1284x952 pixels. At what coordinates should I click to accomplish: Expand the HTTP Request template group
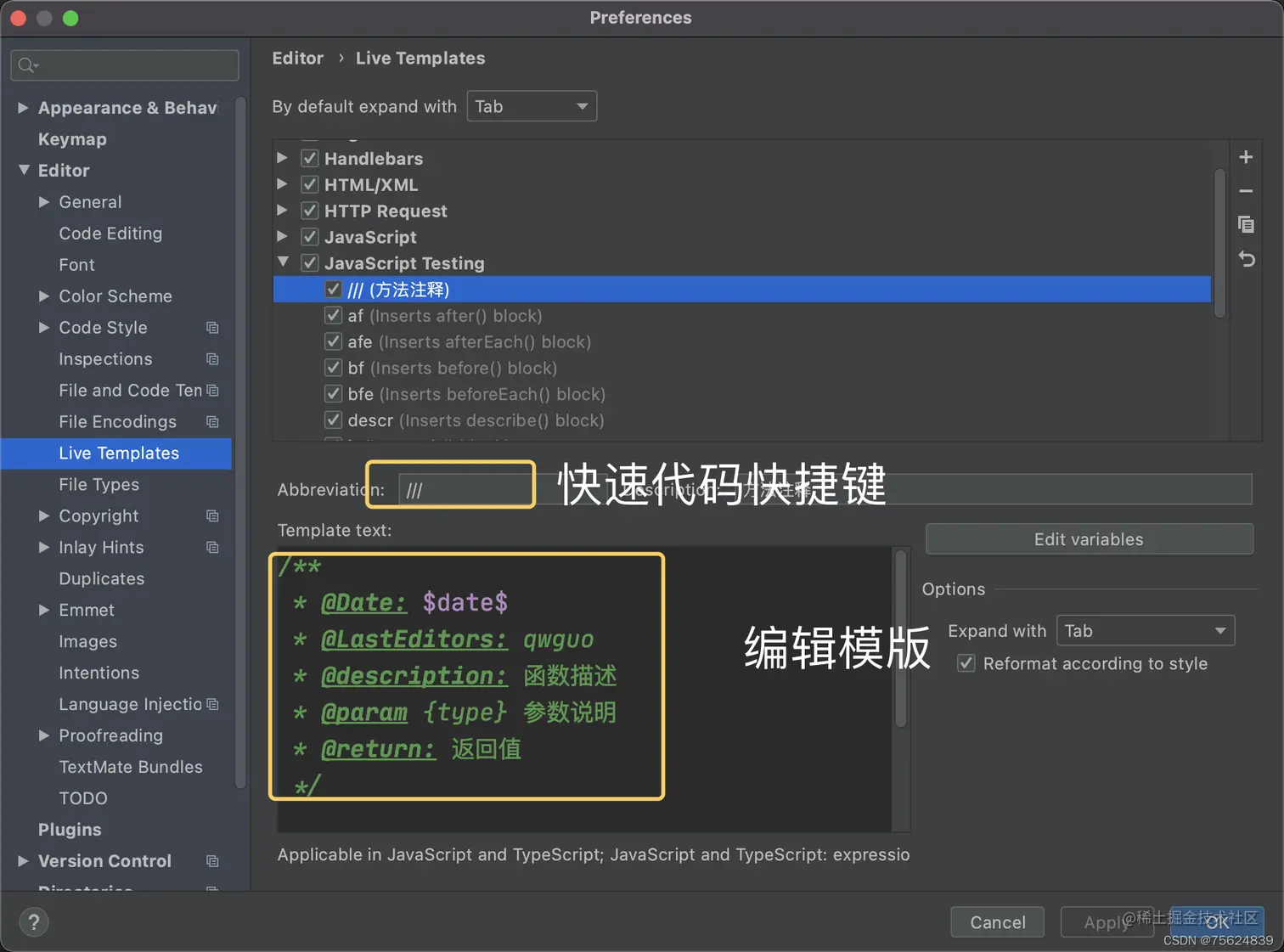point(283,211)
